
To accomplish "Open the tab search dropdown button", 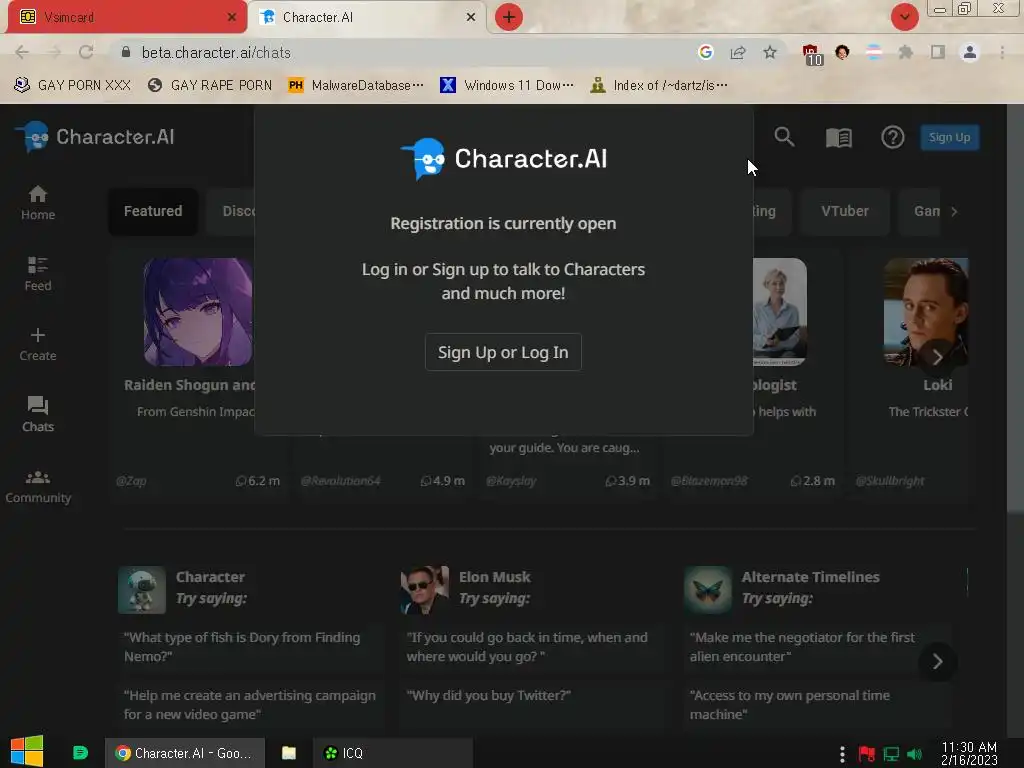I will pos(904,17).
